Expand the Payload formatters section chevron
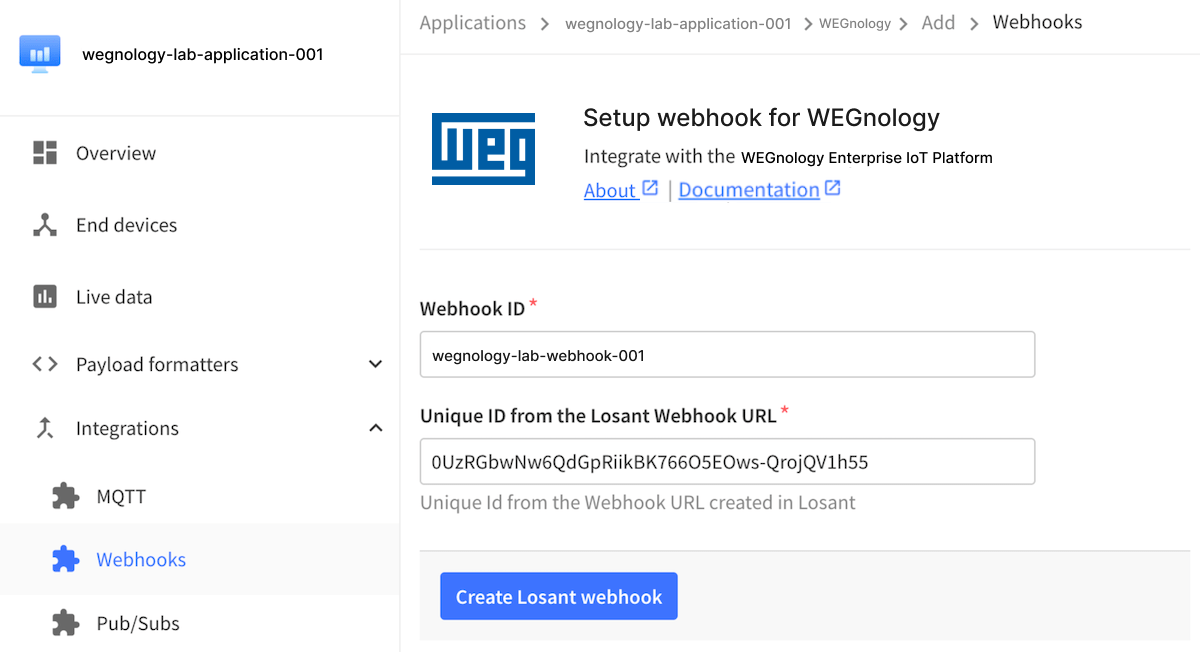Screen dimensions: 1200x652 375,364
